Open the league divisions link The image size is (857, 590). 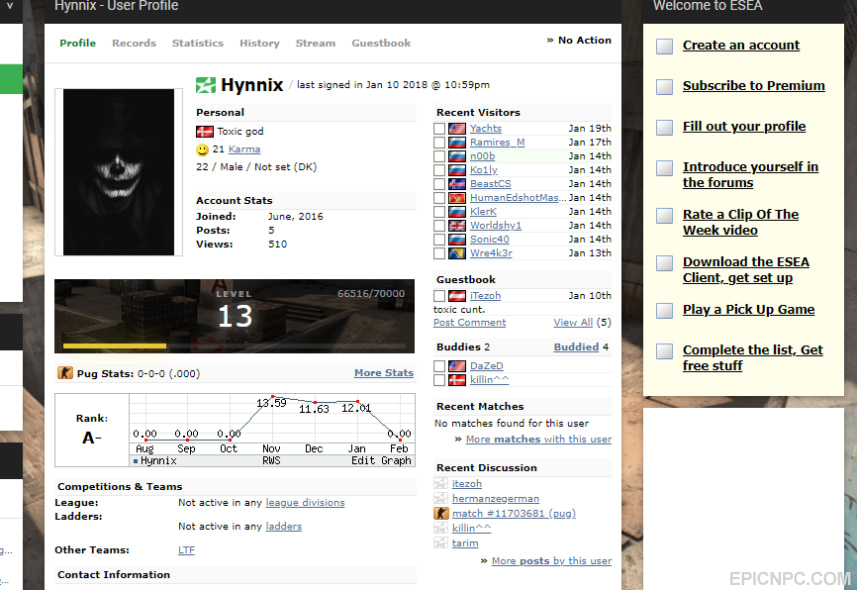[305, 503]
